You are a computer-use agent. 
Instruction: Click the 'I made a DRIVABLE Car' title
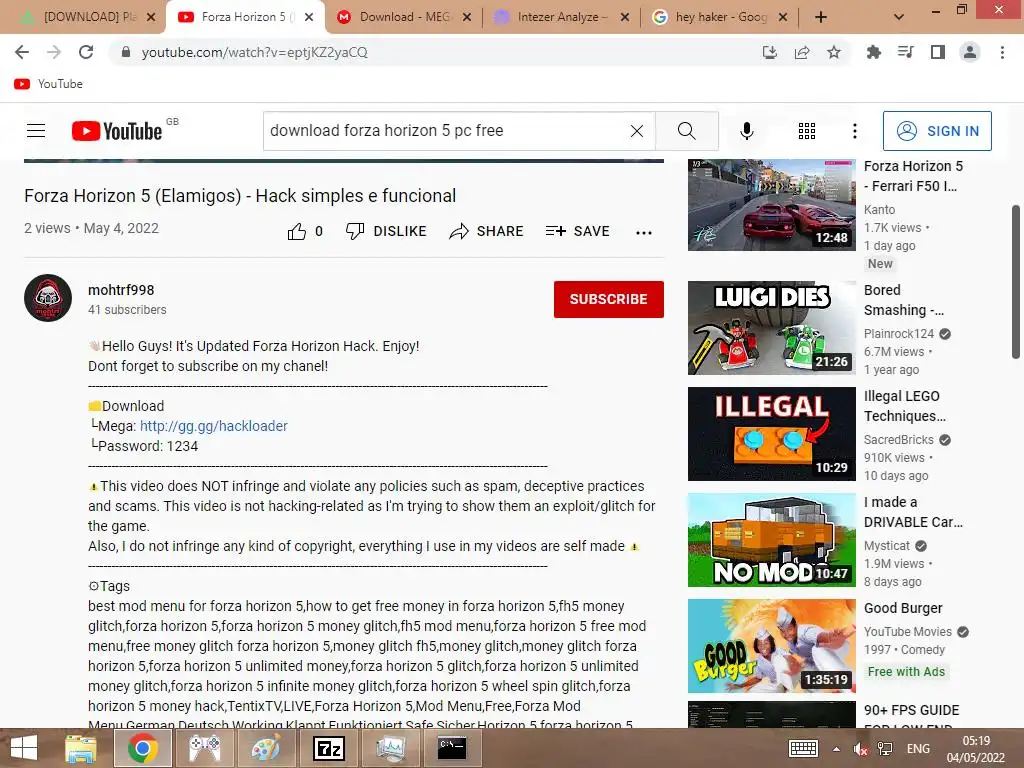913,512
